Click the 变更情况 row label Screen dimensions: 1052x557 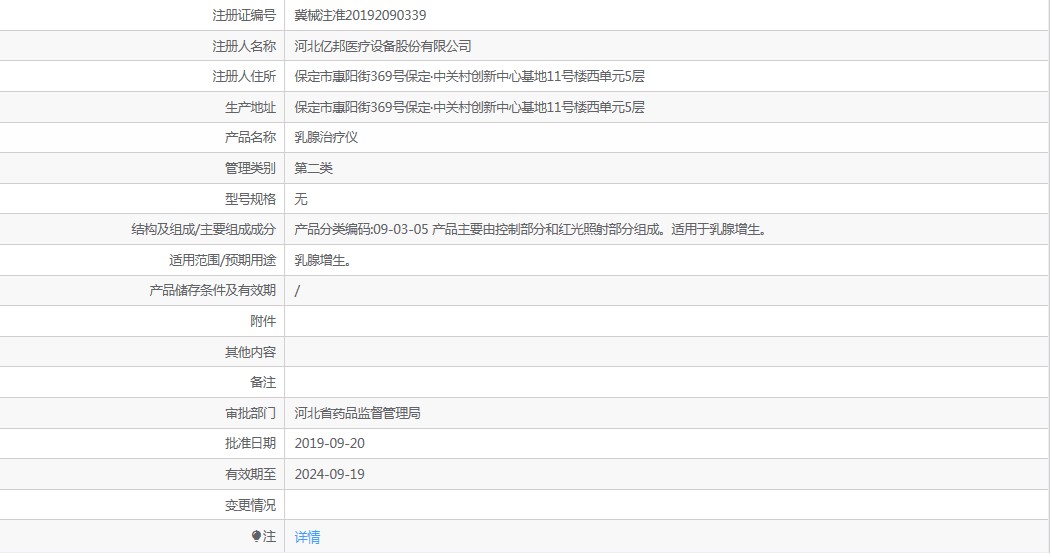tap(250, 505)
